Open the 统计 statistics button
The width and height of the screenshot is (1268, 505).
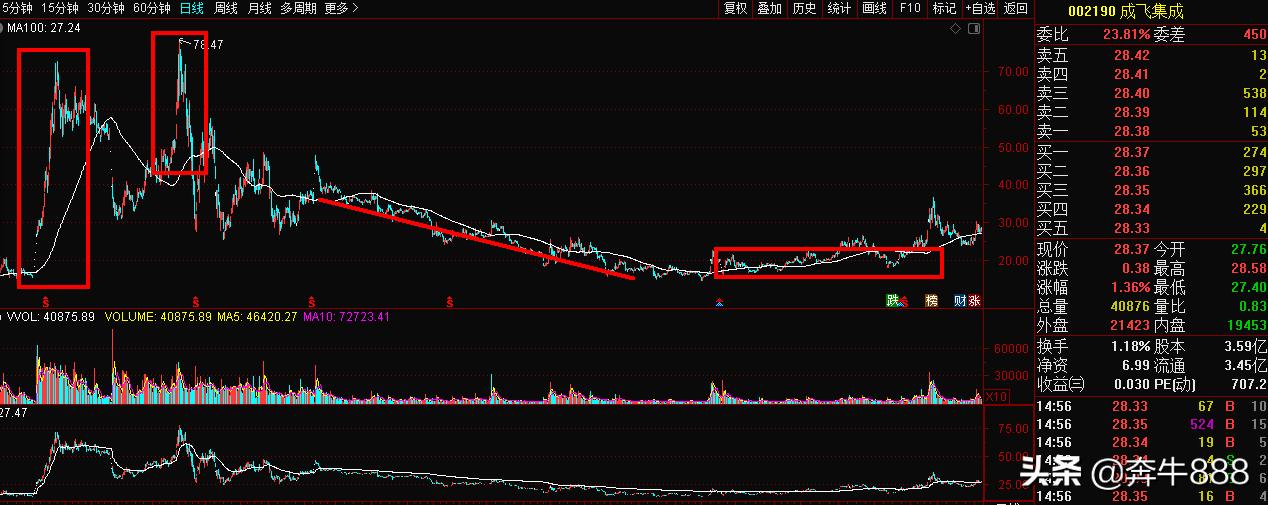pos(839,8)
